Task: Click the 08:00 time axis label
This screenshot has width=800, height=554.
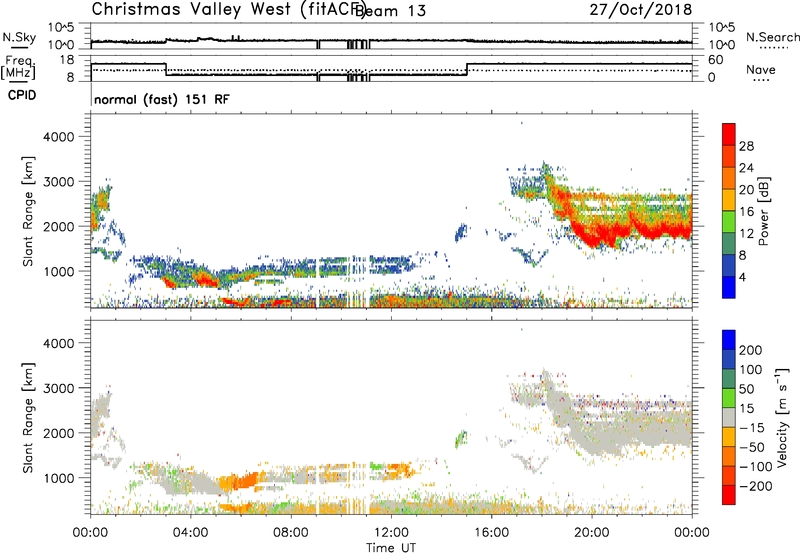Action: (x=291, y=533)
